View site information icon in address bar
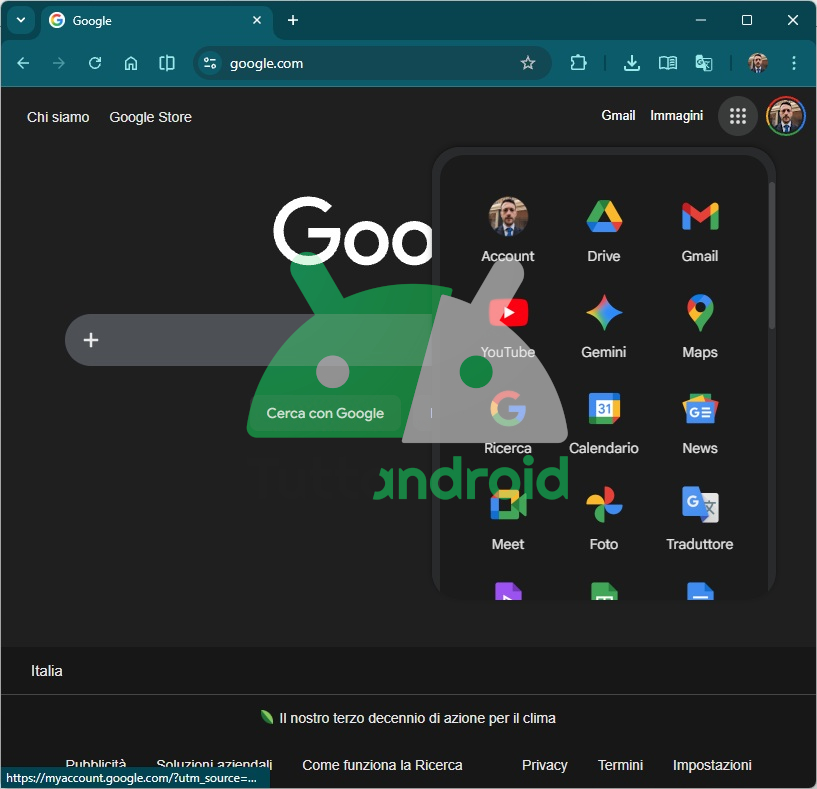817x789 pixels. point(210,63)
